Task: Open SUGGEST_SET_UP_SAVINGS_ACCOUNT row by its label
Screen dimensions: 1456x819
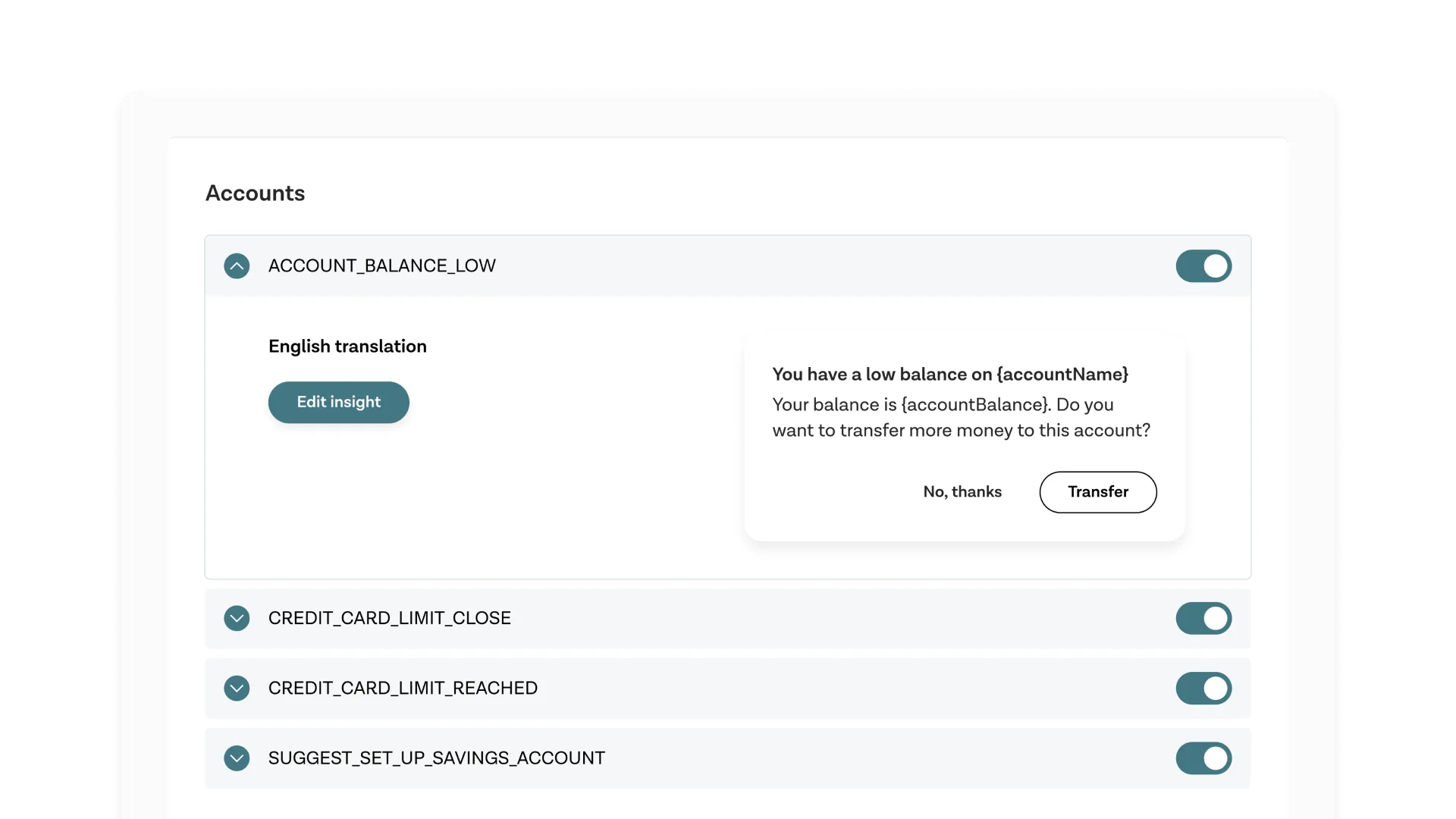Action: (436, 758)
